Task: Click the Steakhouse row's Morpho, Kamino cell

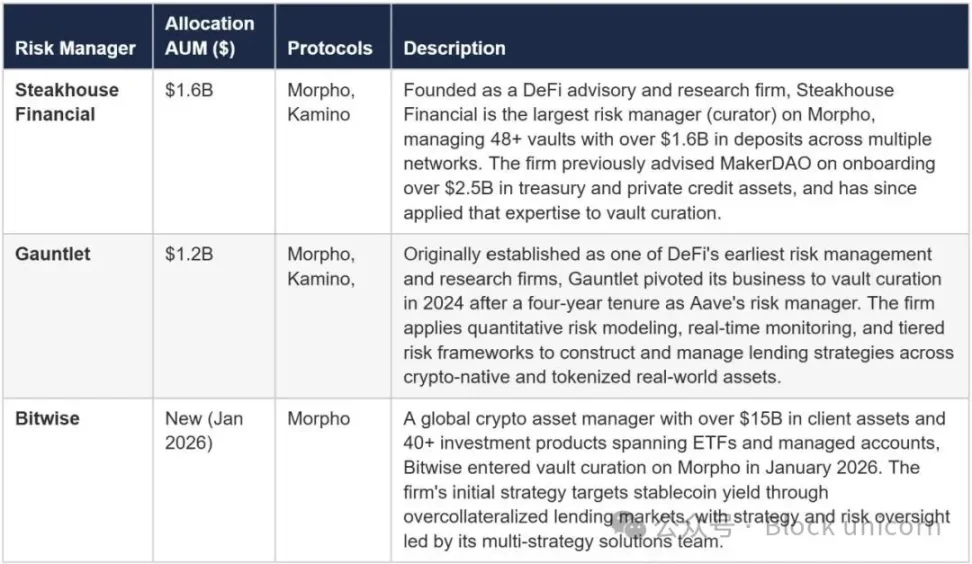Action: 321,102
